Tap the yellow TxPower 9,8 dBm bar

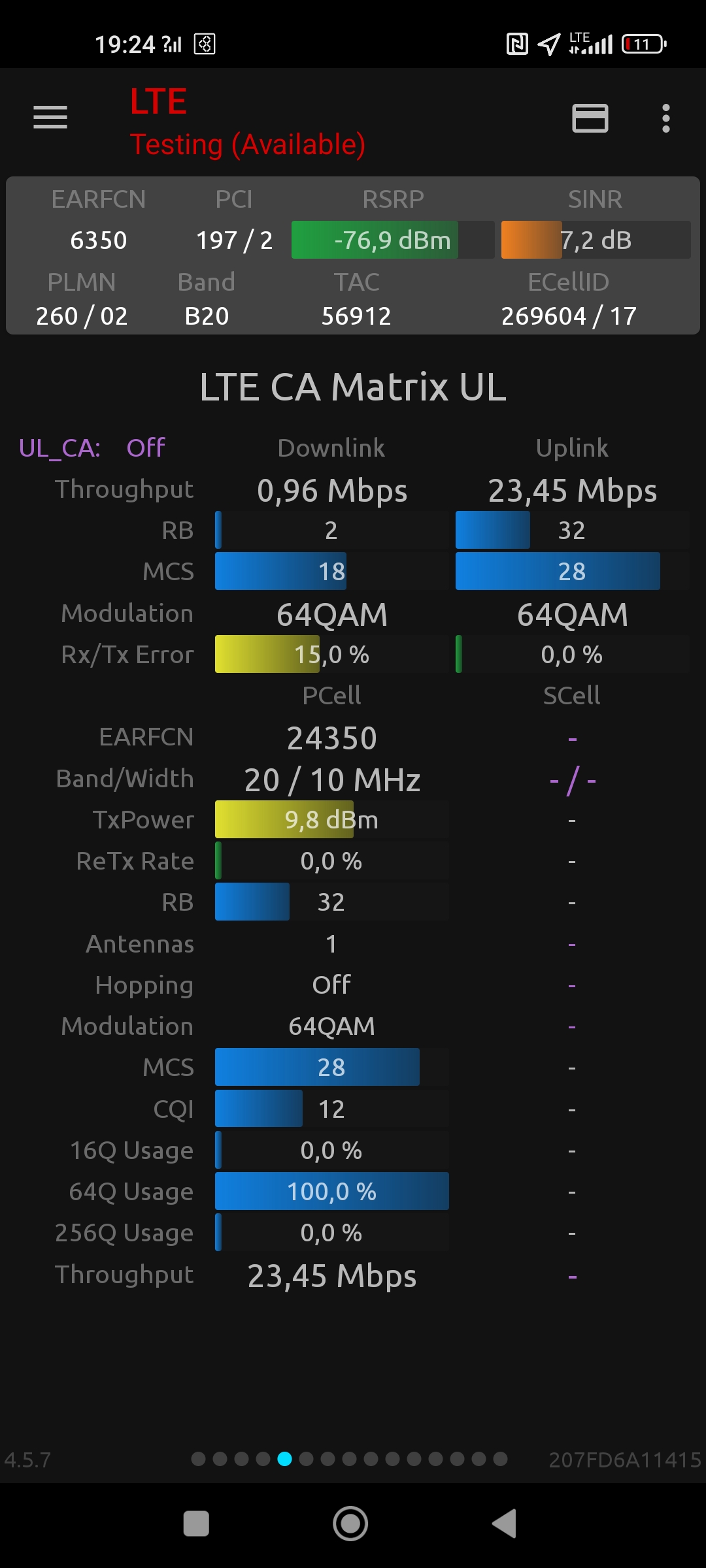coord(284,820)
